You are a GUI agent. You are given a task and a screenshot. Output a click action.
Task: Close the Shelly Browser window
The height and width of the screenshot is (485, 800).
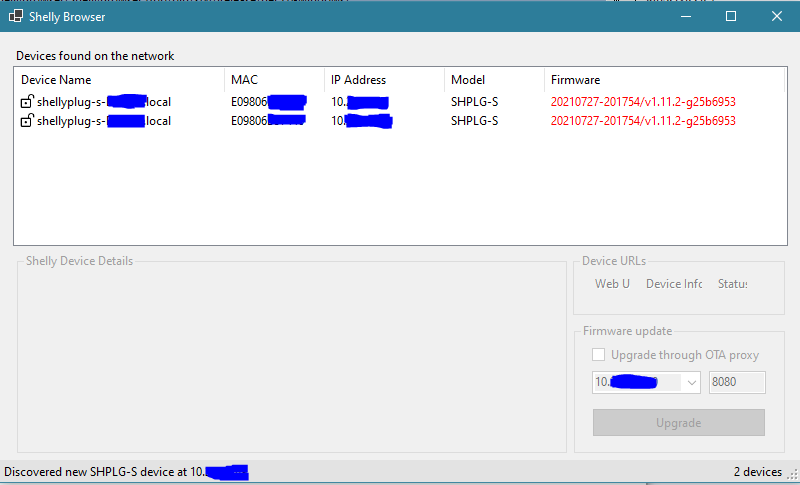777,16
